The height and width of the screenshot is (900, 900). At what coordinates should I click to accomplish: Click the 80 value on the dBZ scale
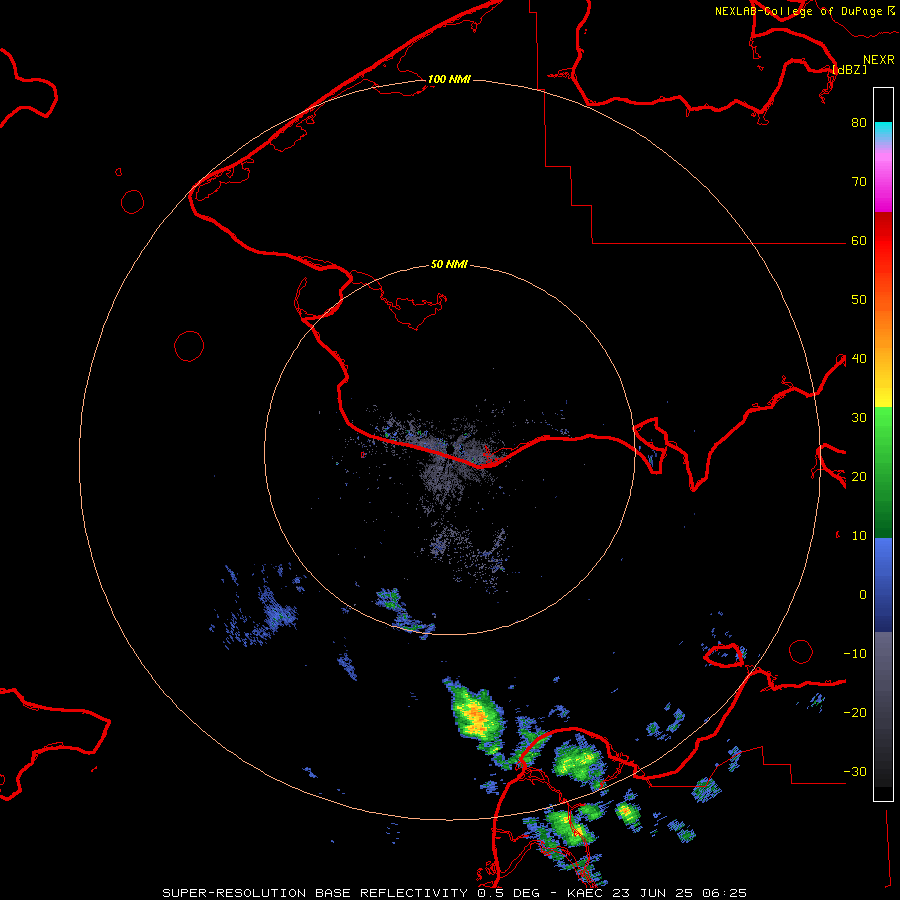(x=859, y=122)
